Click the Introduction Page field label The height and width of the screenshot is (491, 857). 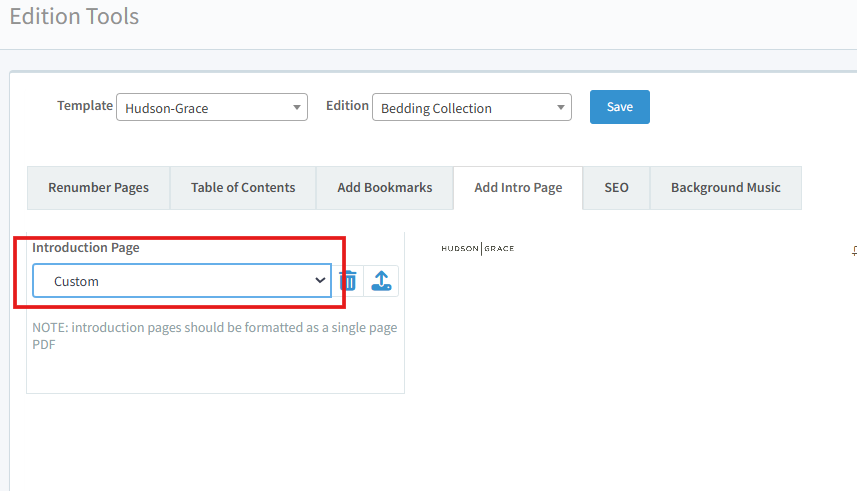tap(86, 247)
